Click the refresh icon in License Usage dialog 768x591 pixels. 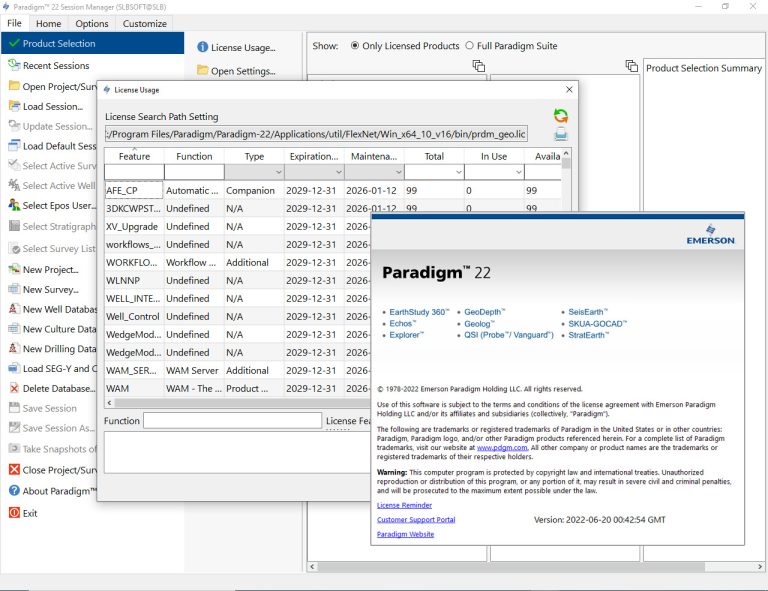(561, 116)
